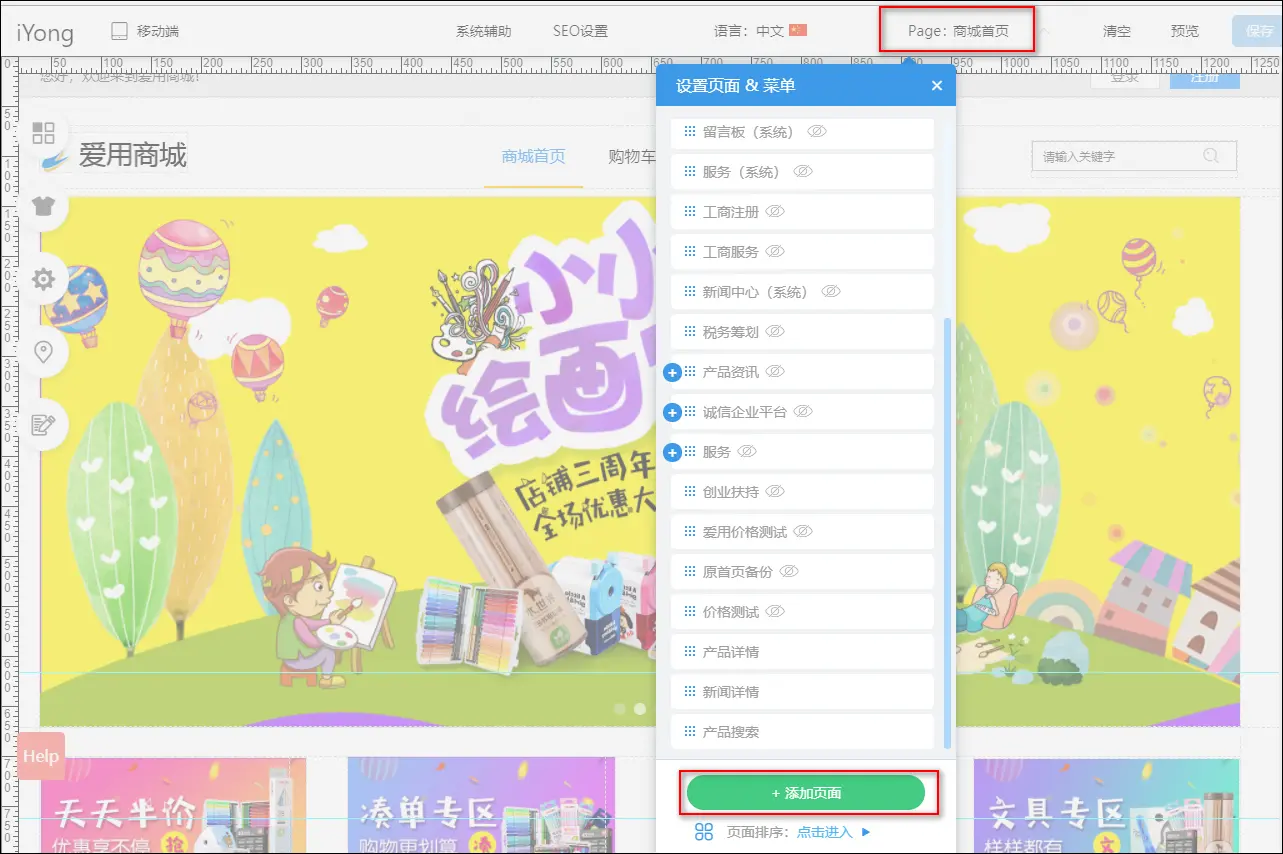Click the map pin location sidebar icon
This screenshot has width=1283, height=854.
pyautogui.click(x=43, y=352)
